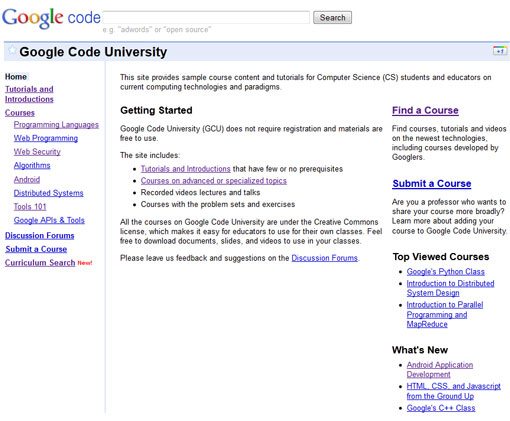Click the Google Code University page title
510x421 pixels.
[93, 52]
